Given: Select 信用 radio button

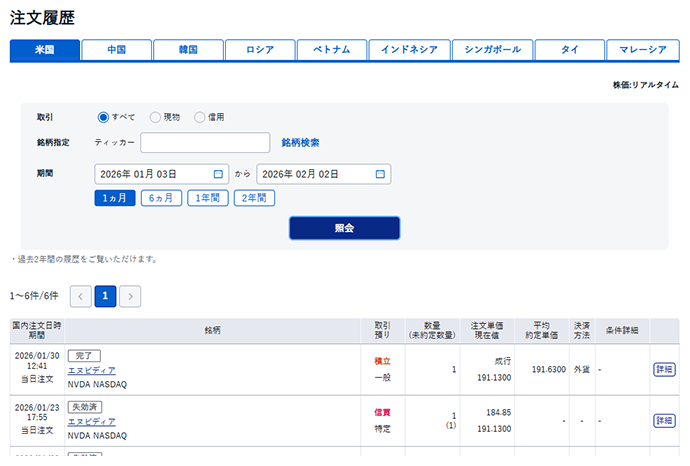Looking at the screenshot, I should pyautogui.click(x=200, y=117).
